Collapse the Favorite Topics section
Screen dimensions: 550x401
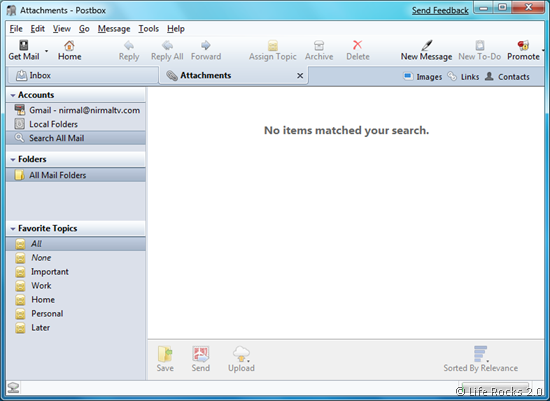point(13,229)
